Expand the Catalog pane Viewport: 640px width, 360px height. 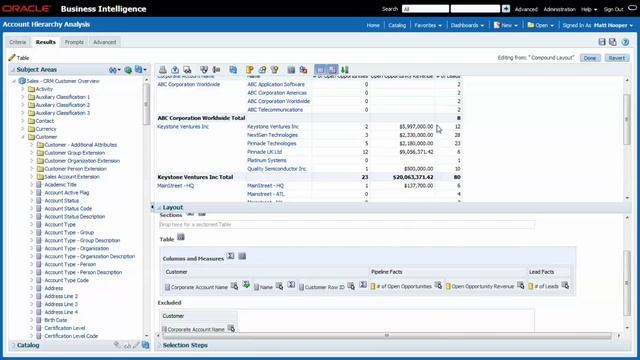pos(13,345)
